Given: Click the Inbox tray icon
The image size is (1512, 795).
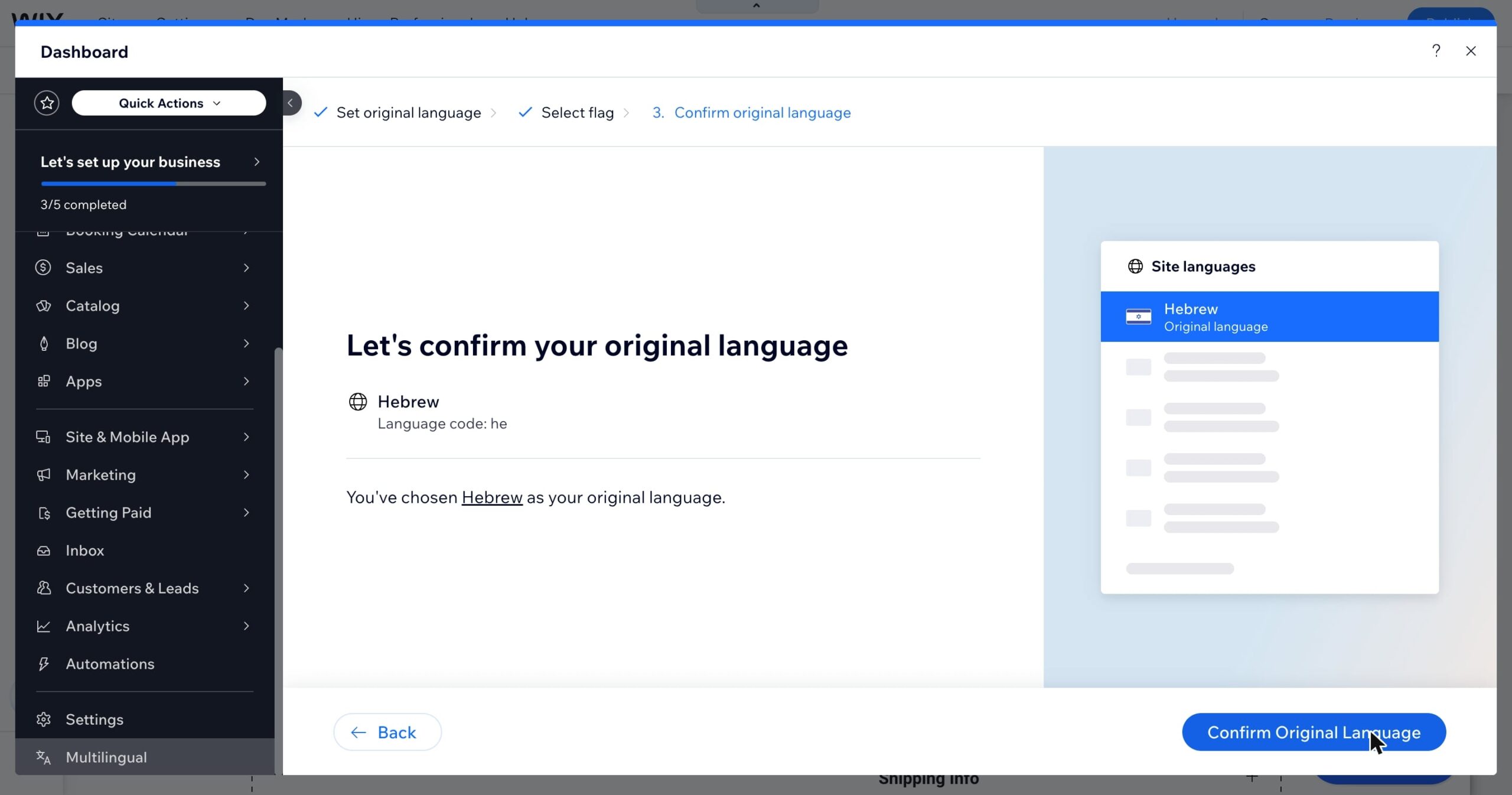Looking at the screenshot, I should click(43, 550).
